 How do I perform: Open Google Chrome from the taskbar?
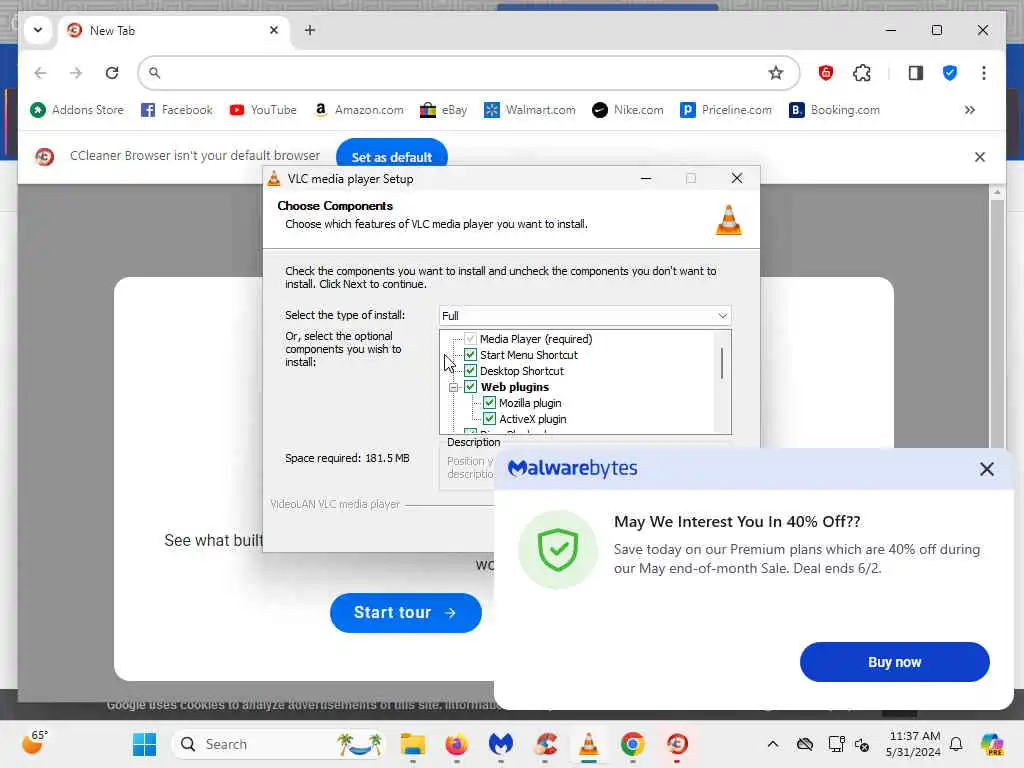point(633,744)
